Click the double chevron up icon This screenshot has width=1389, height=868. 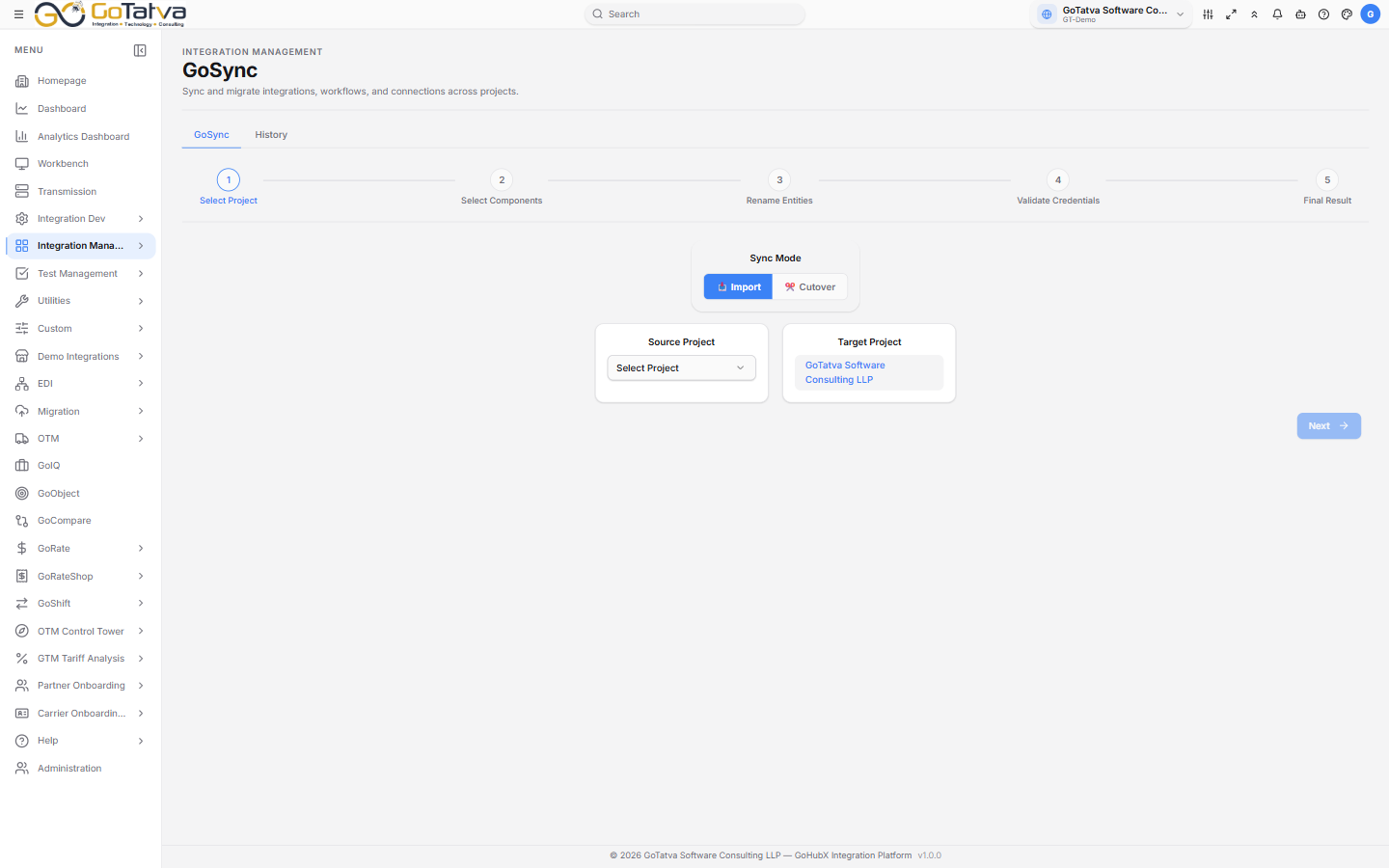(1254, 14)
